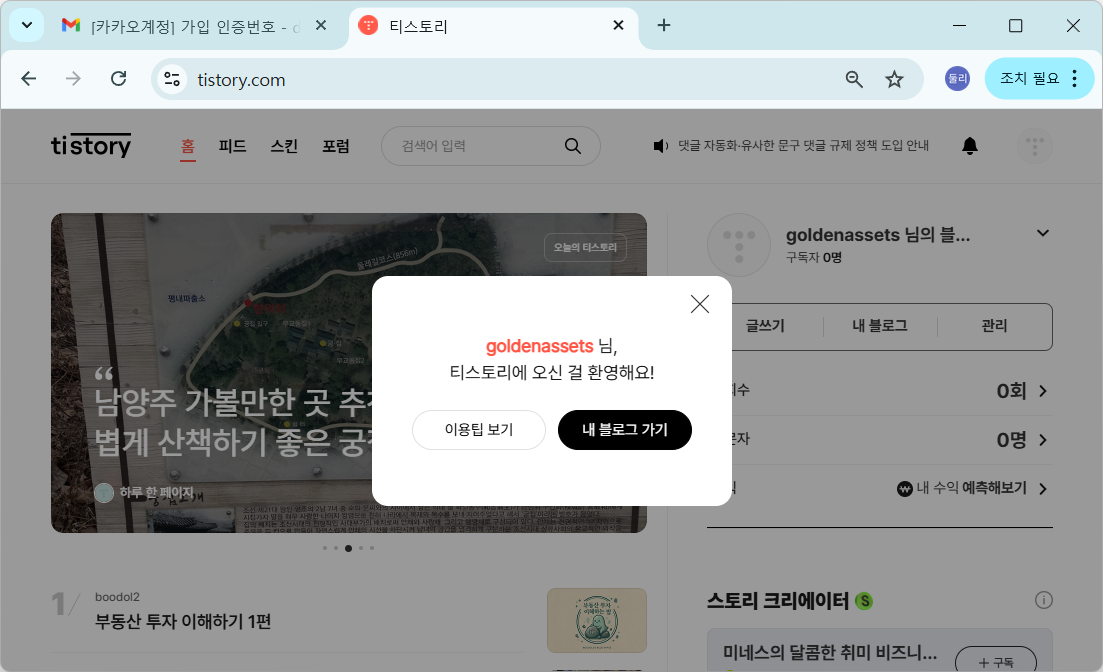
Task: Close the welcome popup dialog
Action: click(x=699, y=304)
